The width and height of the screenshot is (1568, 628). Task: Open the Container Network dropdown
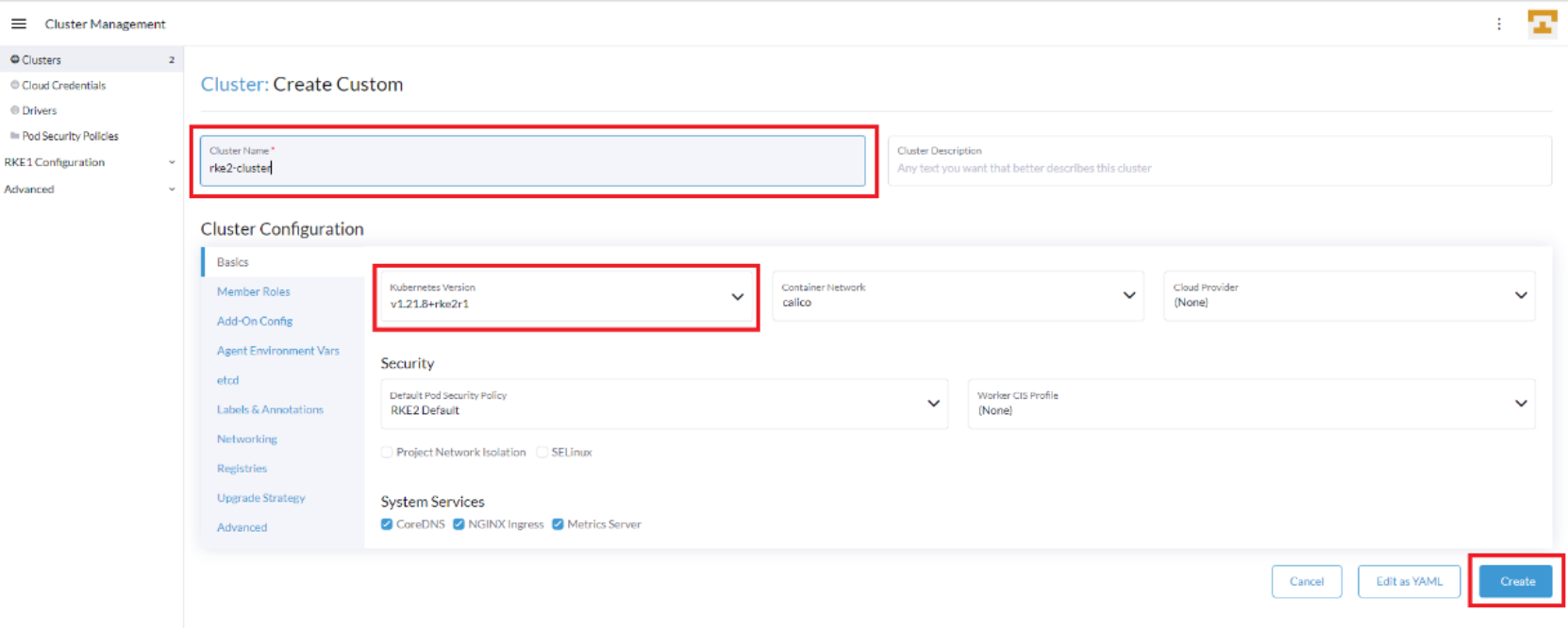[x=958, y=296]
